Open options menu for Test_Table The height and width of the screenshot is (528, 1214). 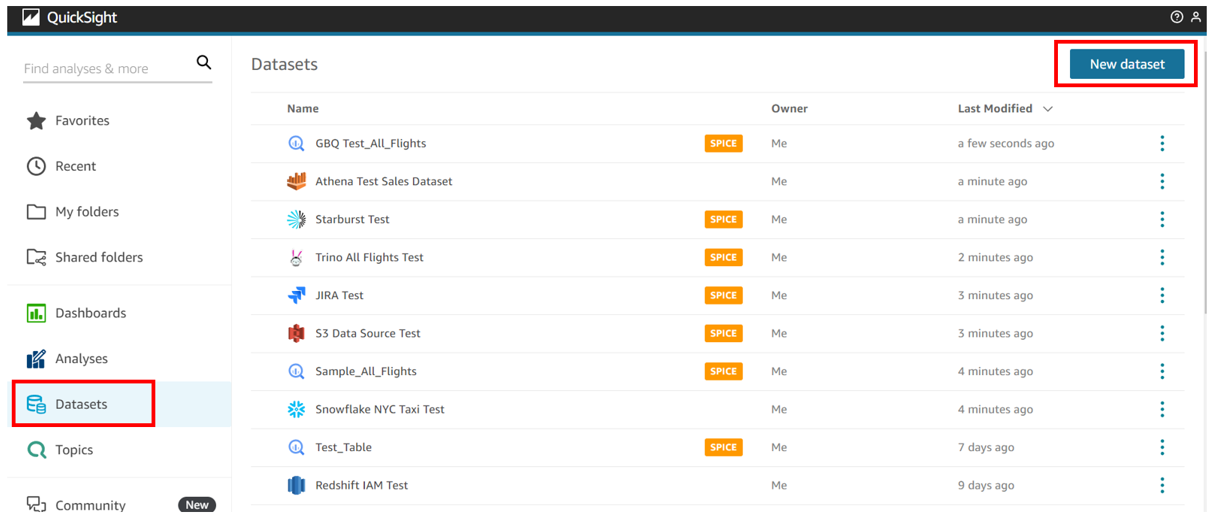1162,448
